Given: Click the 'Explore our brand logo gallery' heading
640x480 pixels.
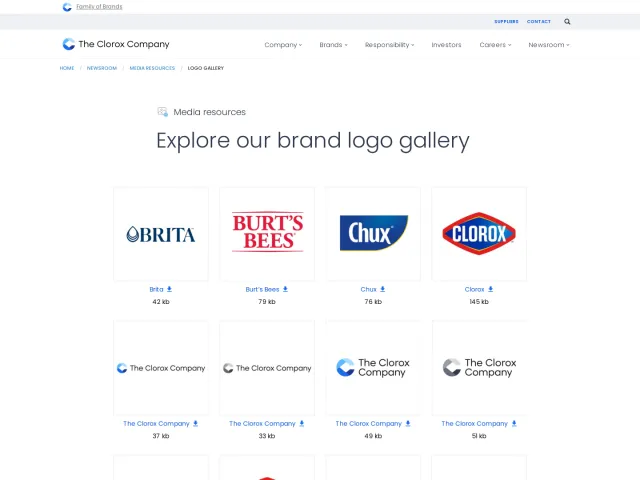Looking at the screenshot, I should [x=313, y=141].
